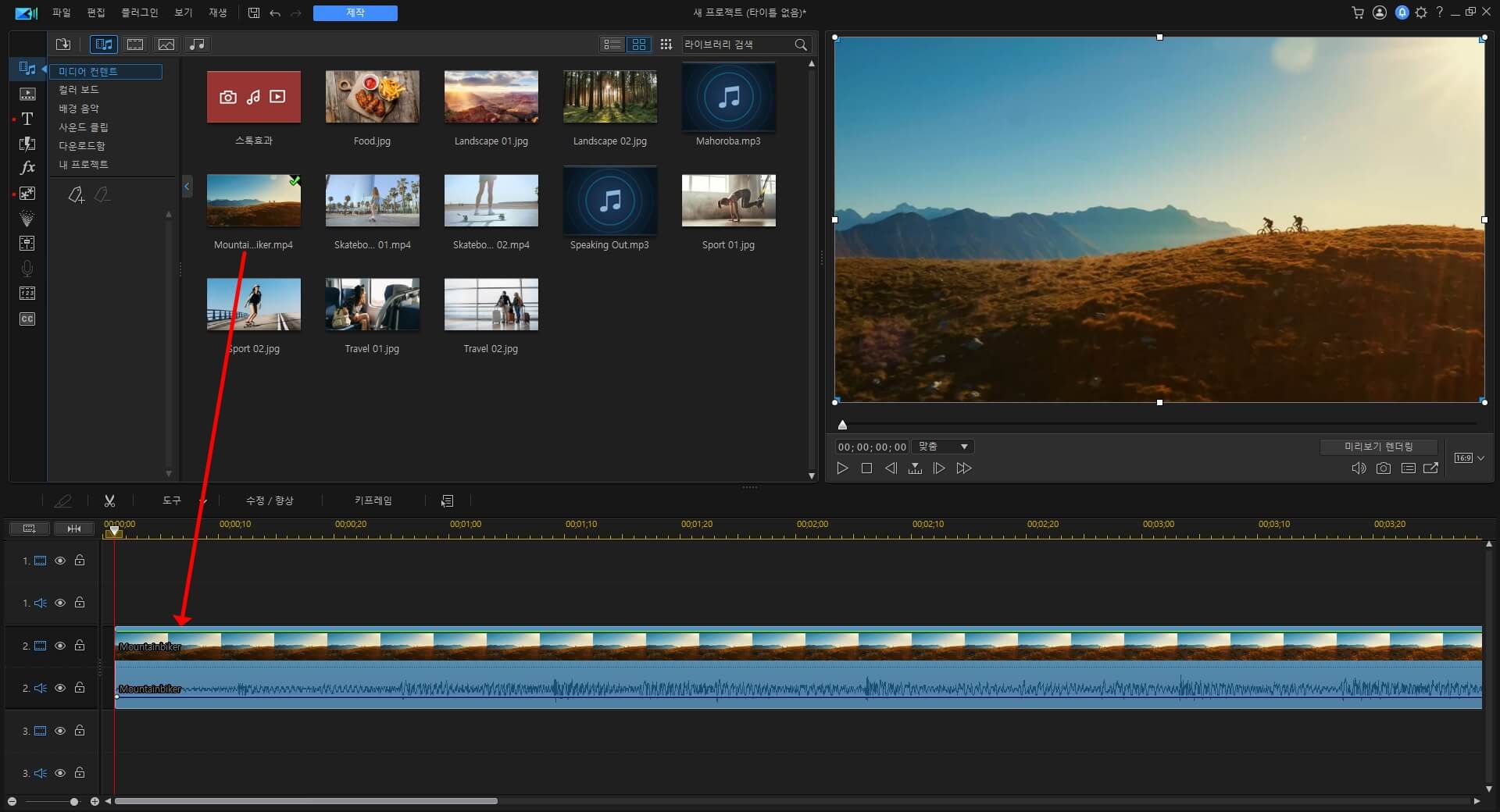This screenshot has height=812, width=1500.
Task: Toggle visibility of video track 1
Action: coord(60,561)
